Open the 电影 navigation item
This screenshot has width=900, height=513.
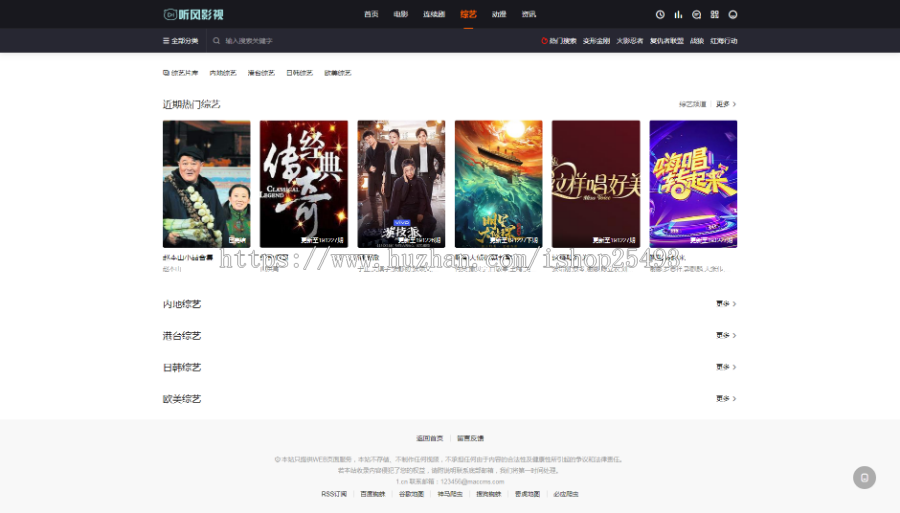(401, 14)
